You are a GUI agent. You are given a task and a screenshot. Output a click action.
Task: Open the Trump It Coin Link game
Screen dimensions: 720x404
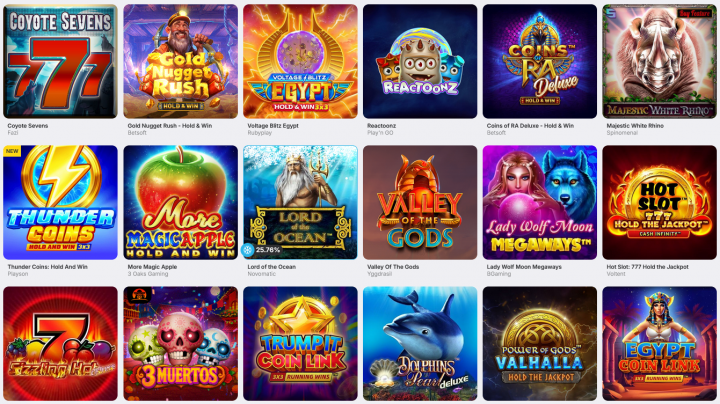300,343
